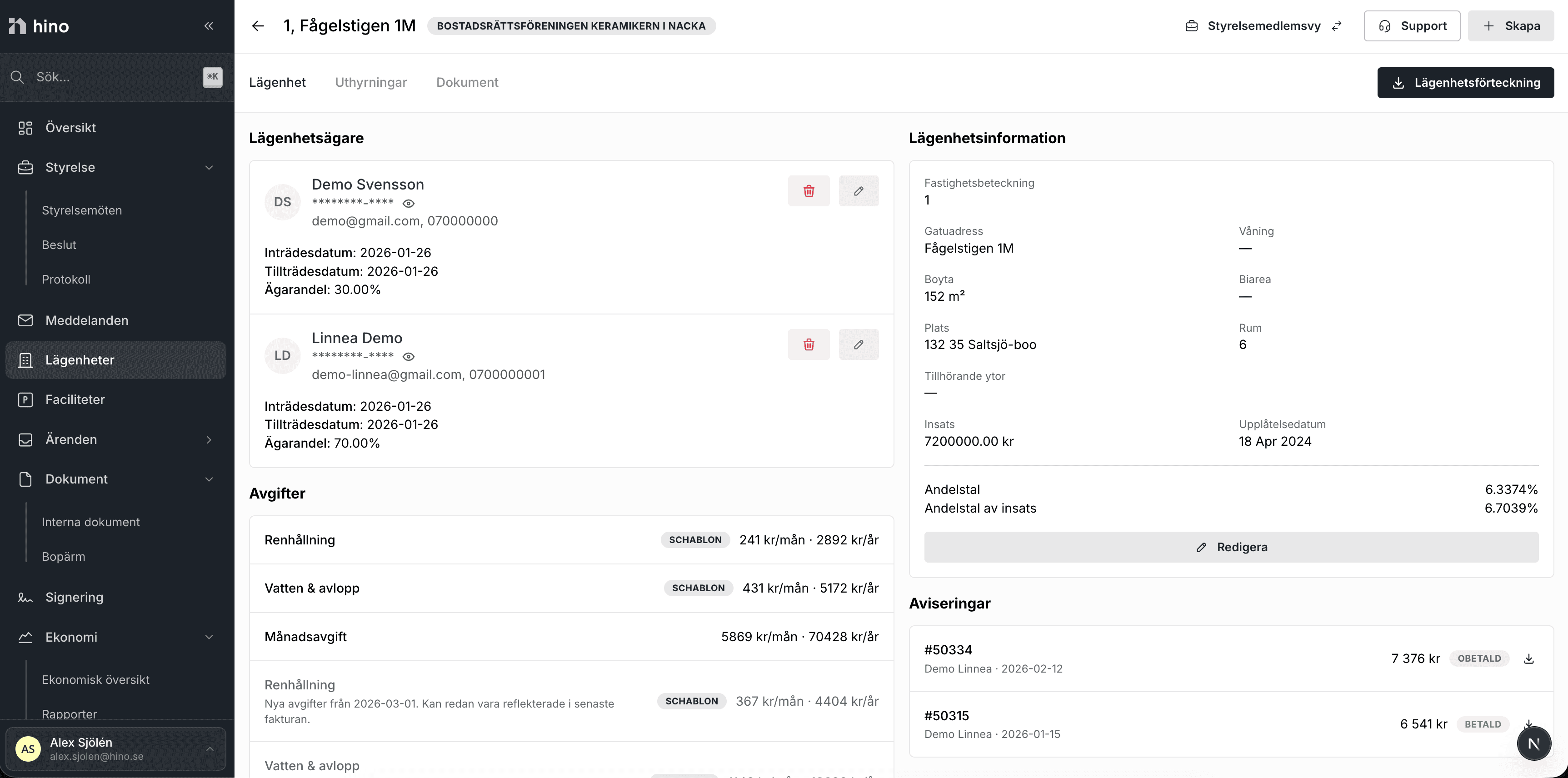Delete owner Linnea Demo with trash icon
The width and height of the screenshot is (1568, 778).
[809, 344]
